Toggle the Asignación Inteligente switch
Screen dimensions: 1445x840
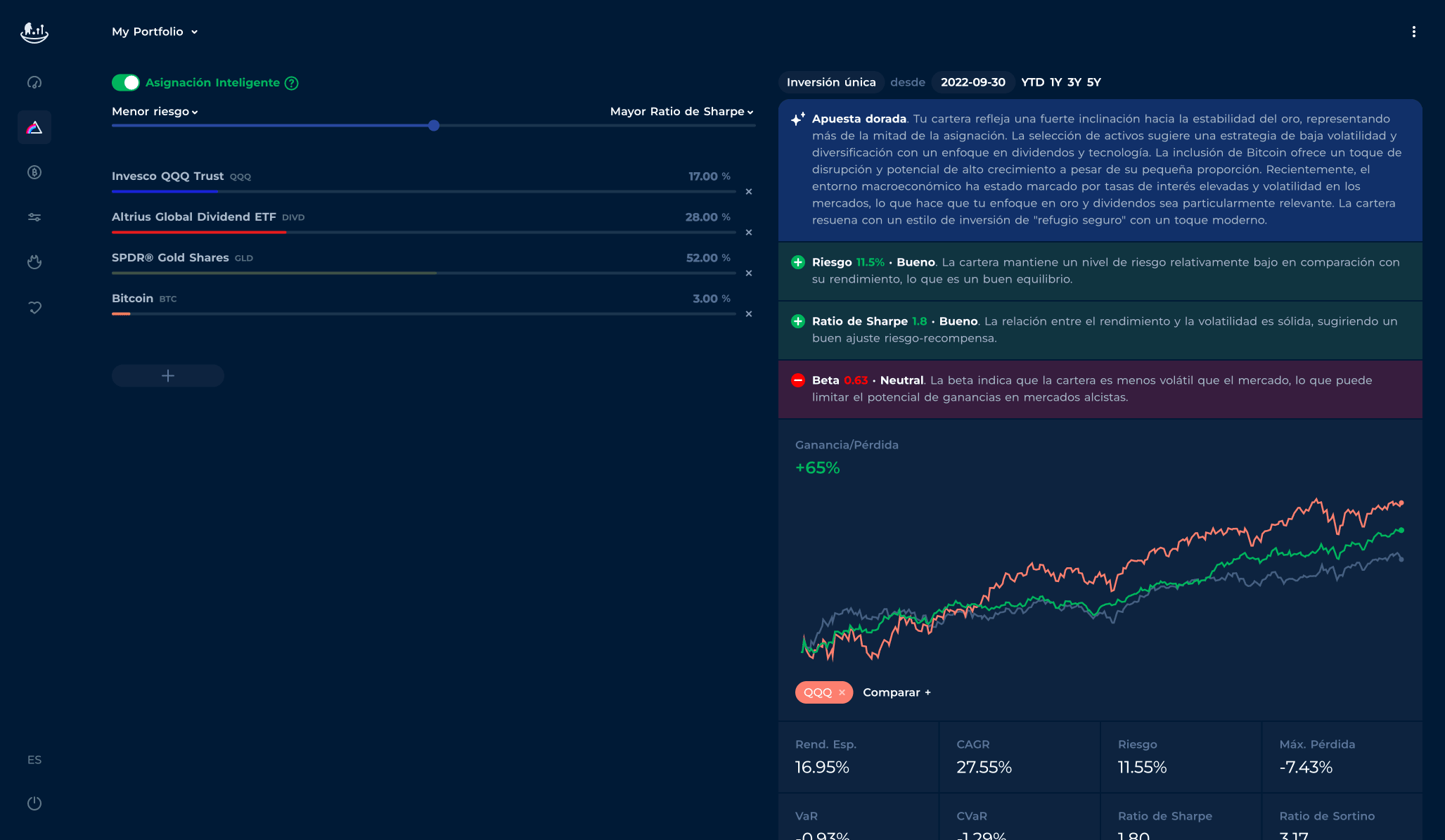coord(126,83)
